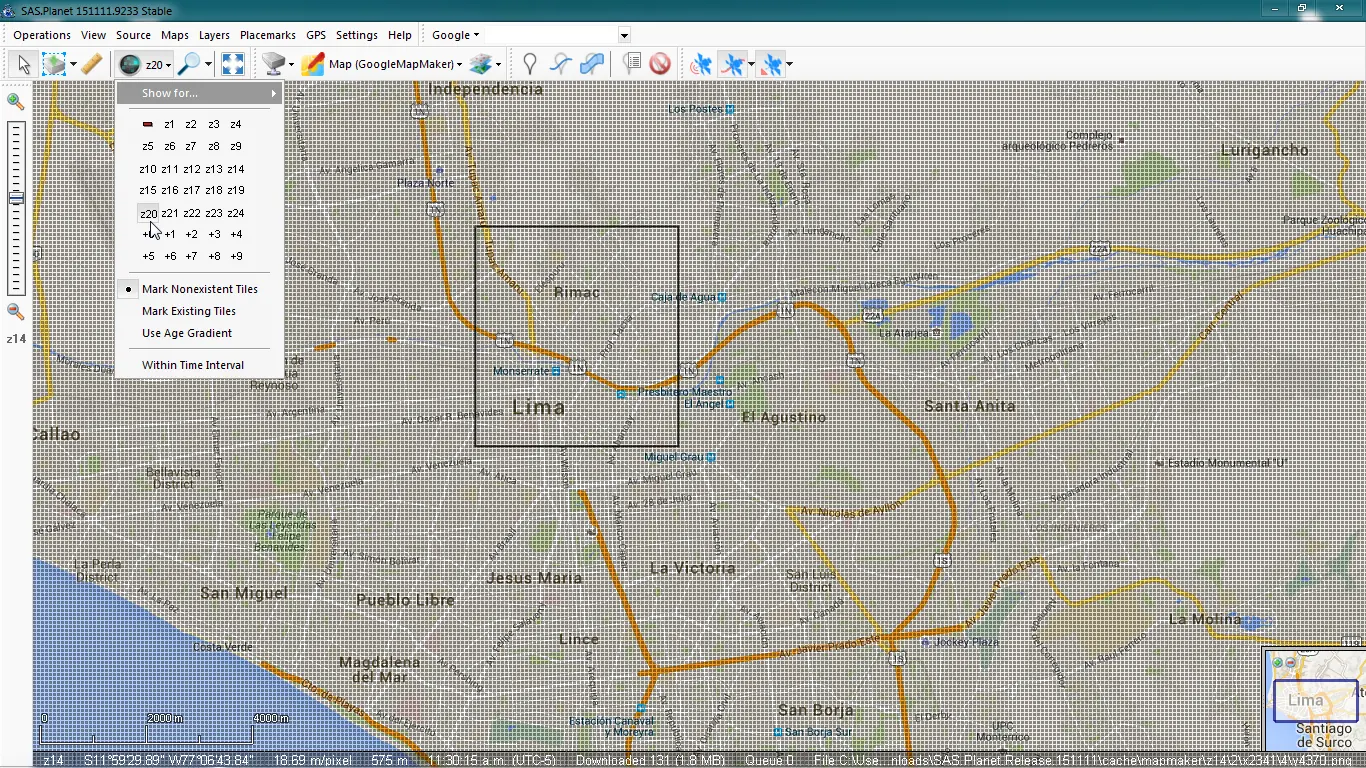This screenshot has height=768, width=1366.
Task: Choose z24 fill zoom level
Action: (x=236, y=213)
